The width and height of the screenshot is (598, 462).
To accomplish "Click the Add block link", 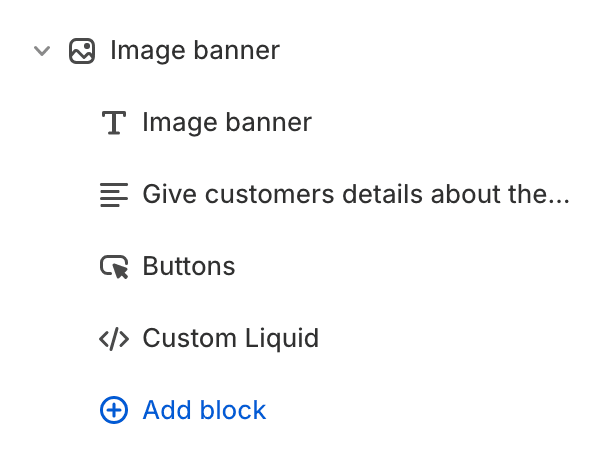I will click(204, 410).
